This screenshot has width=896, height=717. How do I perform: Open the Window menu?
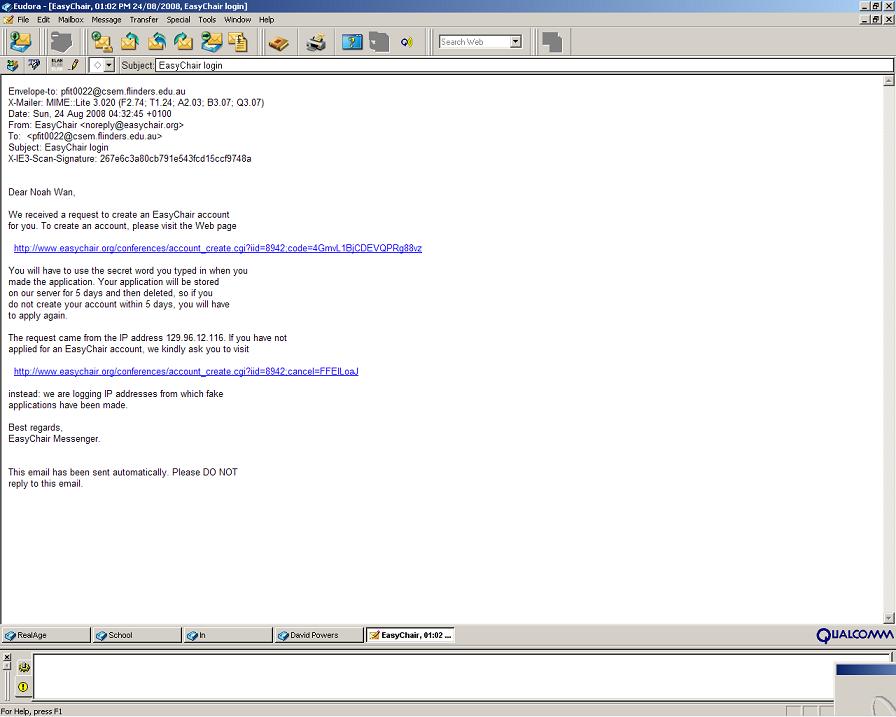(x=237, y=19)
